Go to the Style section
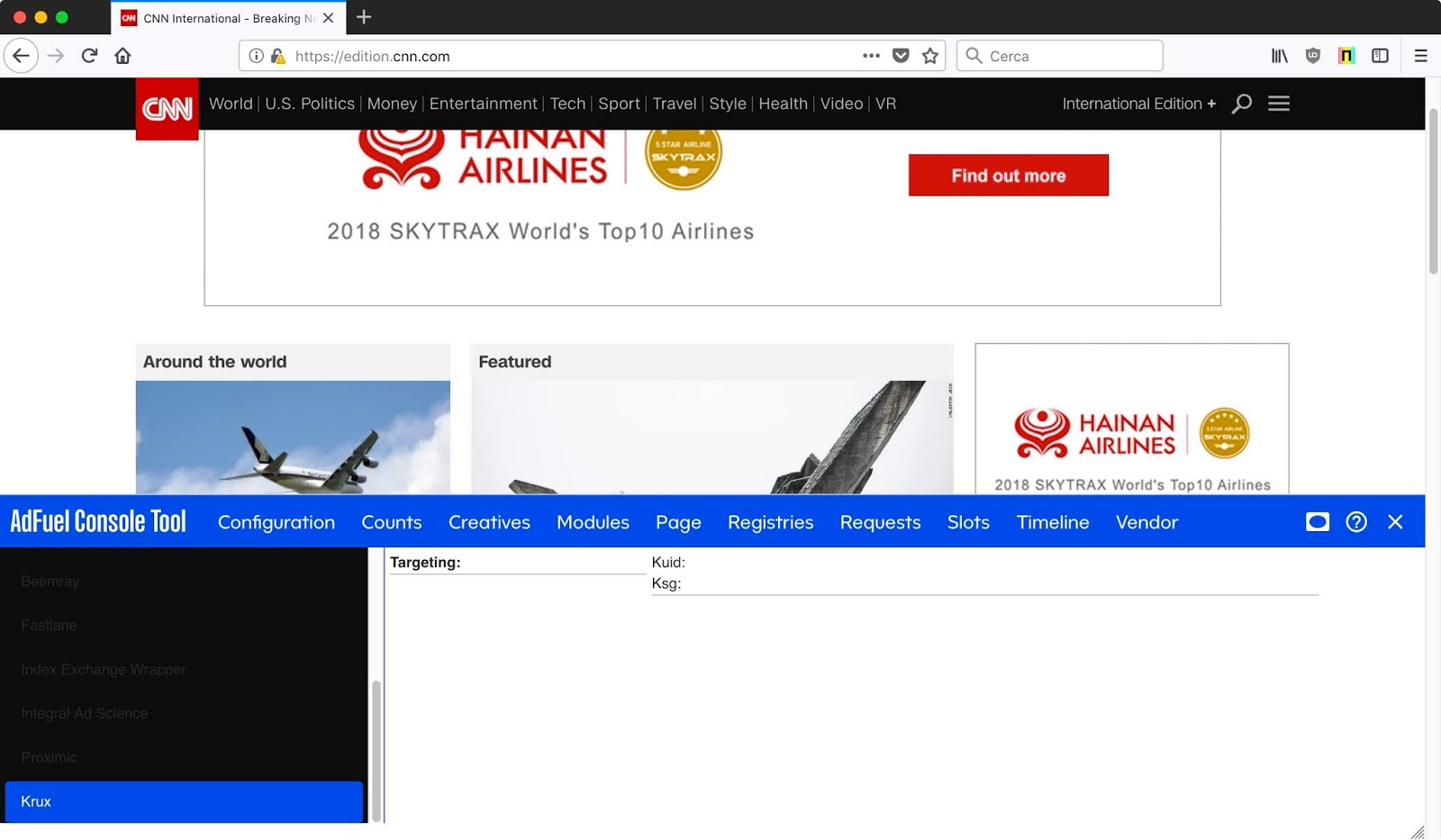Image resolution: width=1441 pixels, height=840 pixels. [x=728, y=104]
